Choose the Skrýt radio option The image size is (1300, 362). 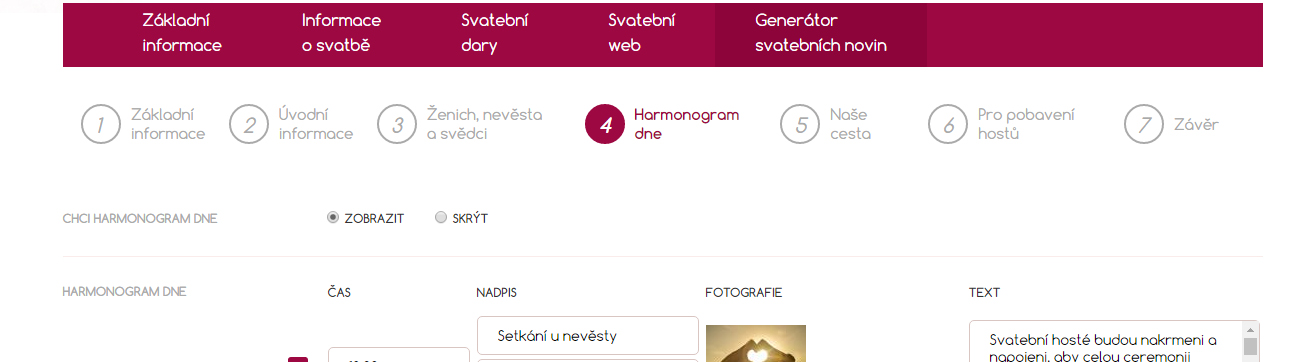441,218
